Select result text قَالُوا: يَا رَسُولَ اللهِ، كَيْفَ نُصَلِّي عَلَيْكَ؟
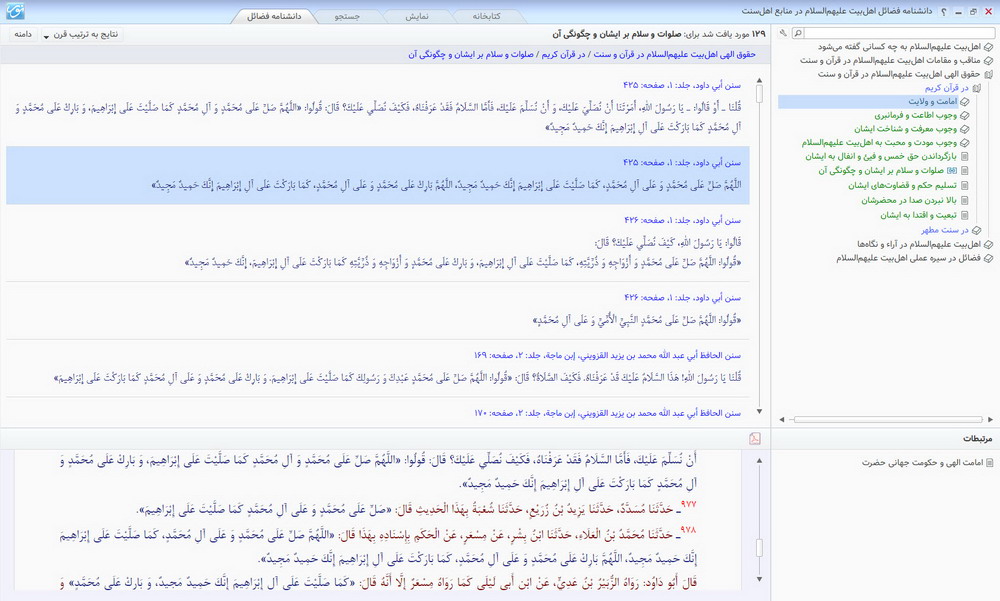 coord(668,242)
